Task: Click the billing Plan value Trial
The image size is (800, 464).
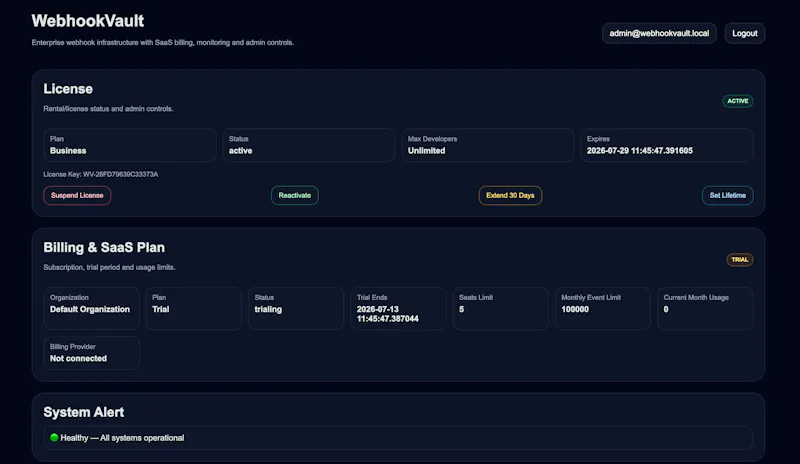Action: [x=161, y=309]
